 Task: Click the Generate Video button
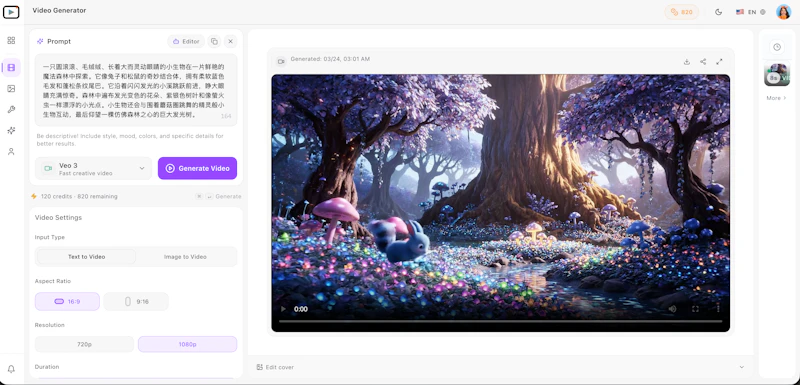[x=197, y=168]
